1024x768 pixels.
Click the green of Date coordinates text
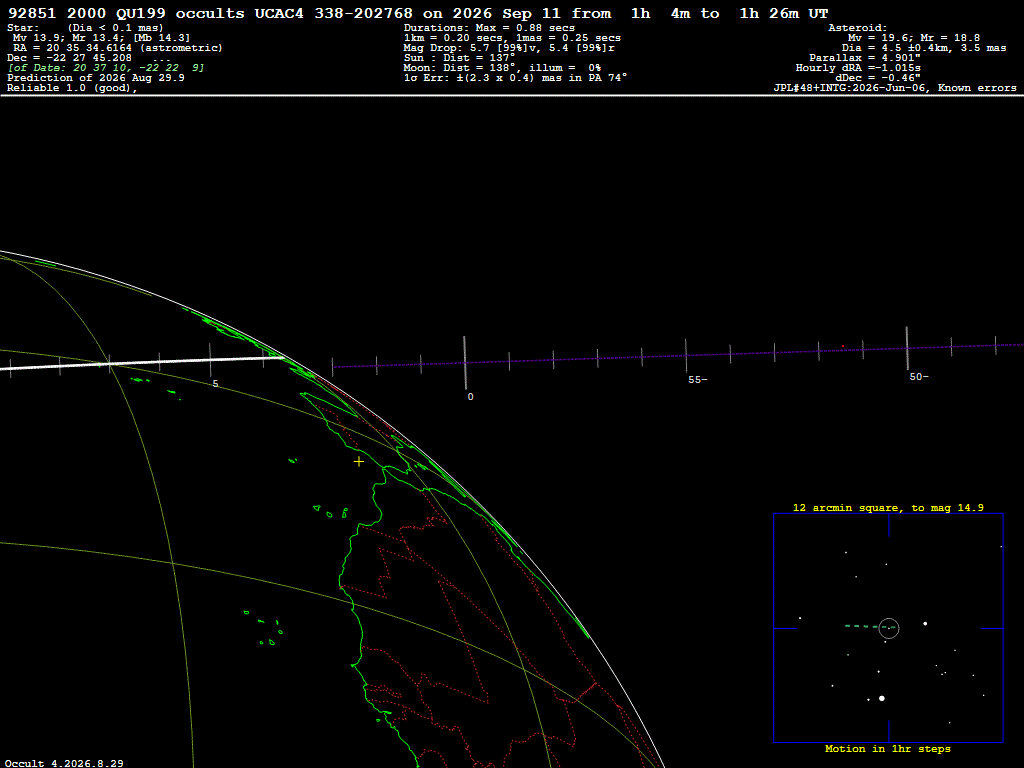[x=106, y=68]
